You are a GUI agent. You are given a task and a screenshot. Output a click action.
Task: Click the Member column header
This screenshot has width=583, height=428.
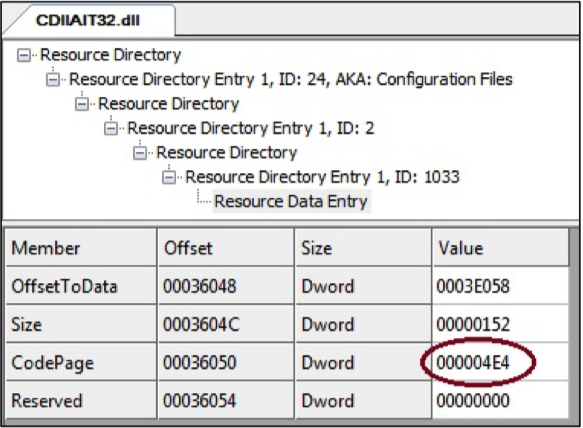pos(81,247)
